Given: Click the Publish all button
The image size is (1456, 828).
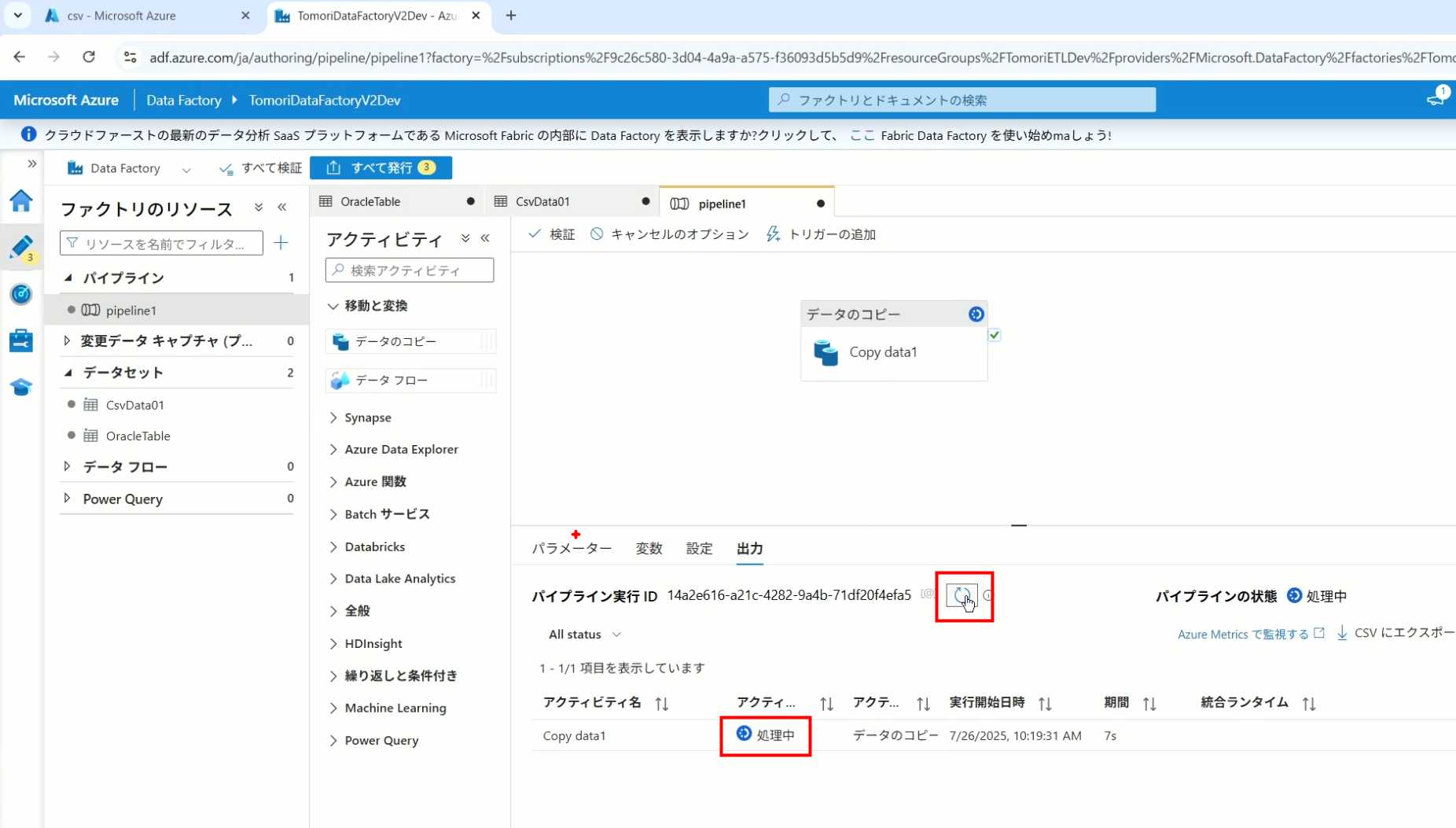Looking at the screenshot, I should [381, 167].
